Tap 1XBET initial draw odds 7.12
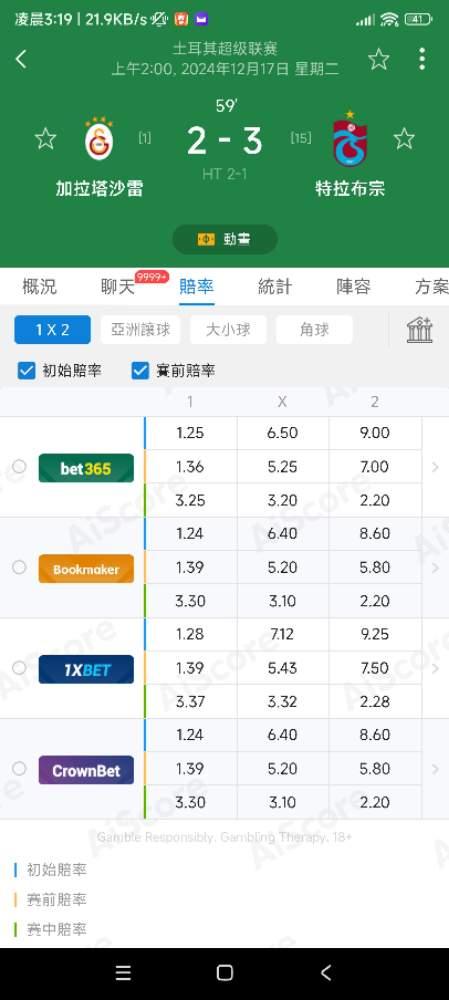 283,635
